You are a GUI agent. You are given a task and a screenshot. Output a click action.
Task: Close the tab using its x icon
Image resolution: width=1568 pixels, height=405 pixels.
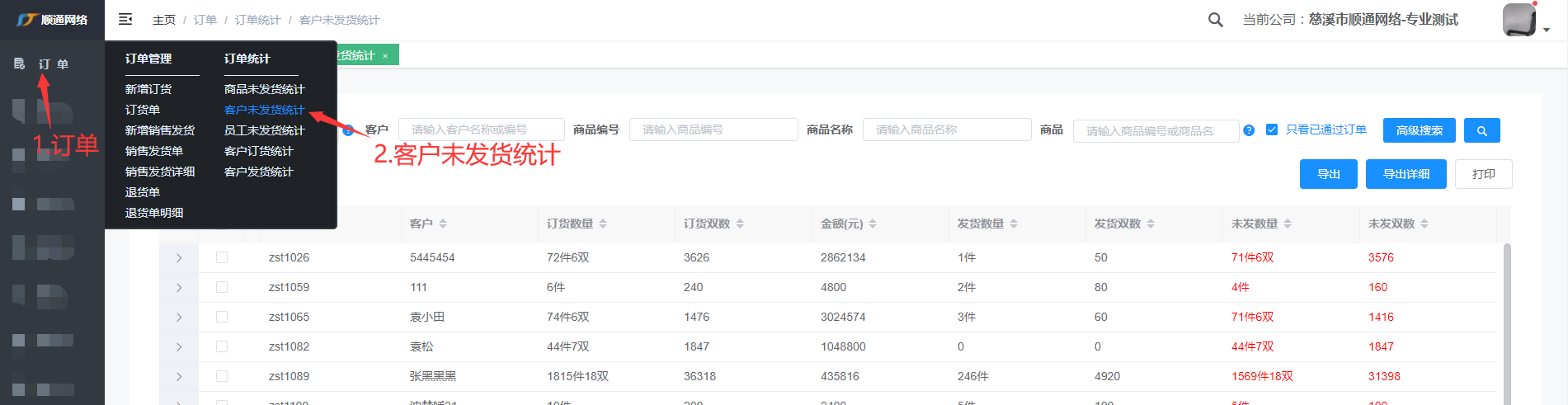point(385,56)
